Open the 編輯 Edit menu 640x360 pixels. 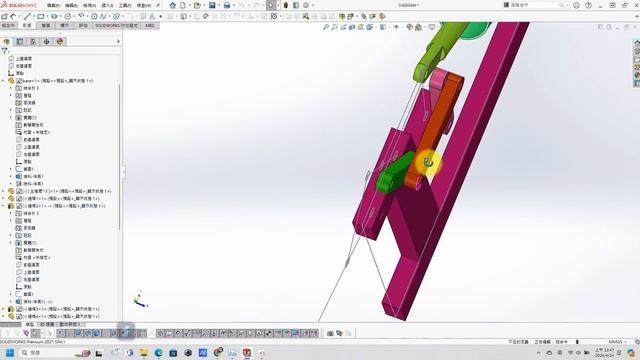click(71, 5)
